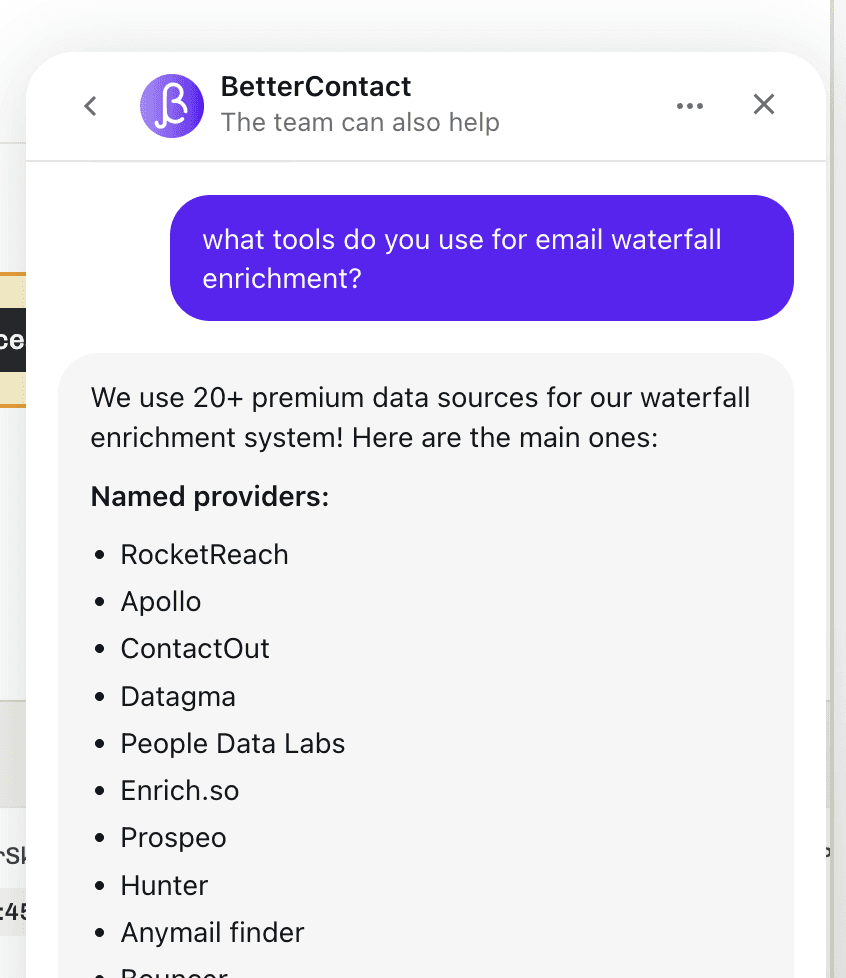Viewport: 846px width, 978px height.
Task: Click 'ContactOut' in the provider list
Action: tap(195, 648)
